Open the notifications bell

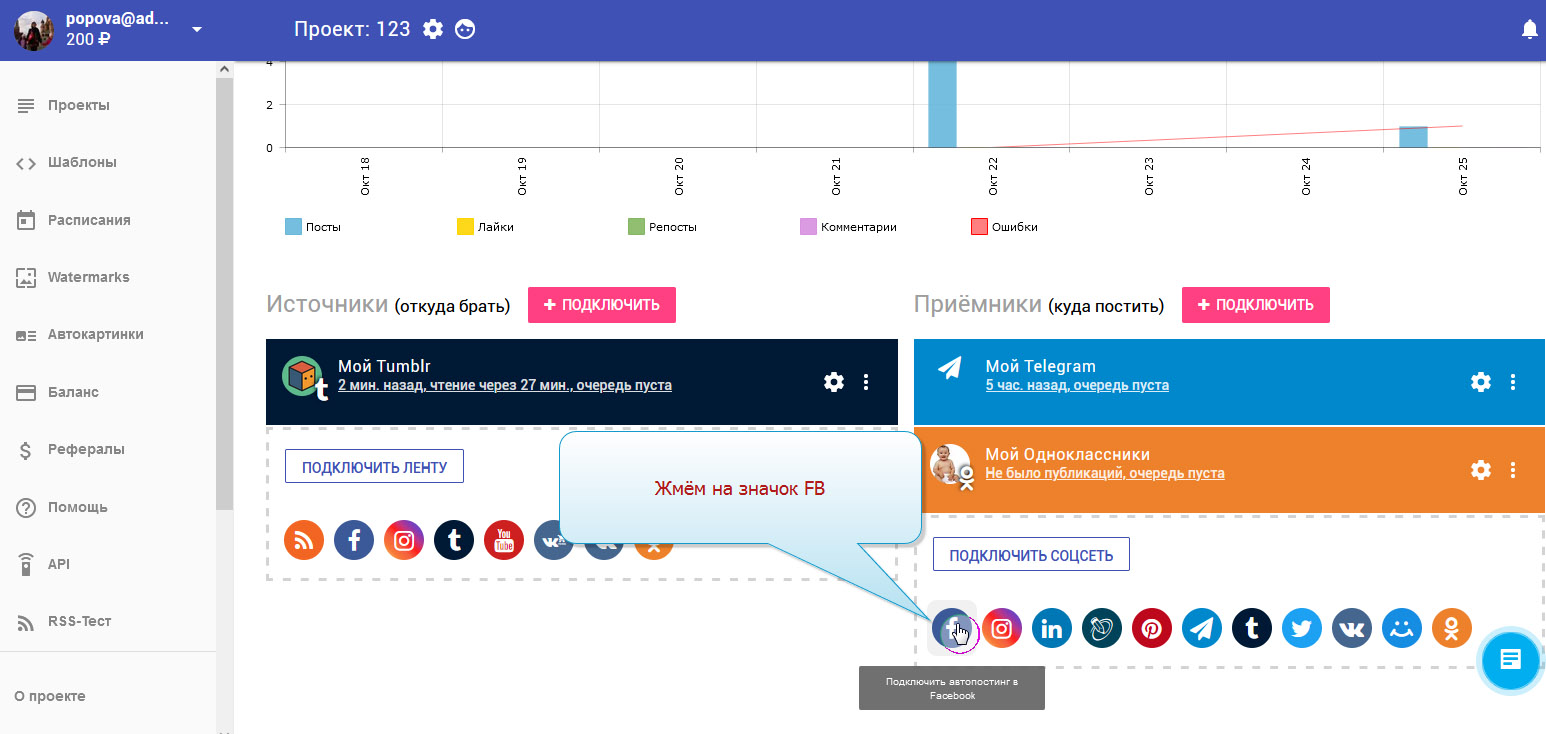1529,30
